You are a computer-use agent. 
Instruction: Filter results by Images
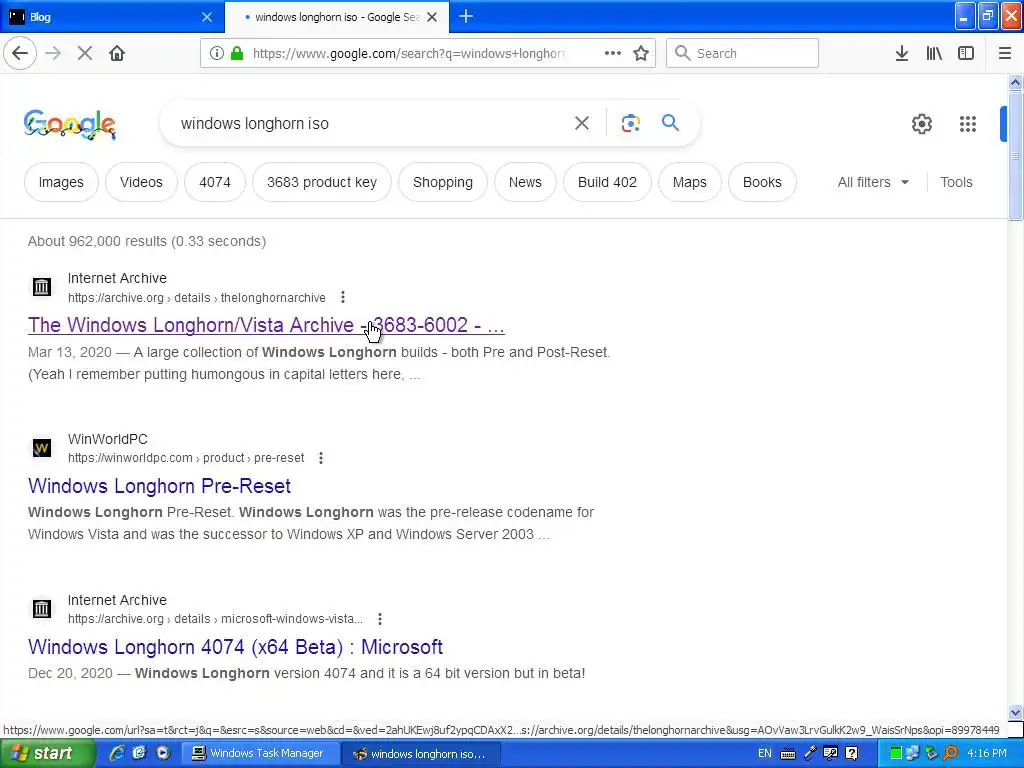(61, 182)
